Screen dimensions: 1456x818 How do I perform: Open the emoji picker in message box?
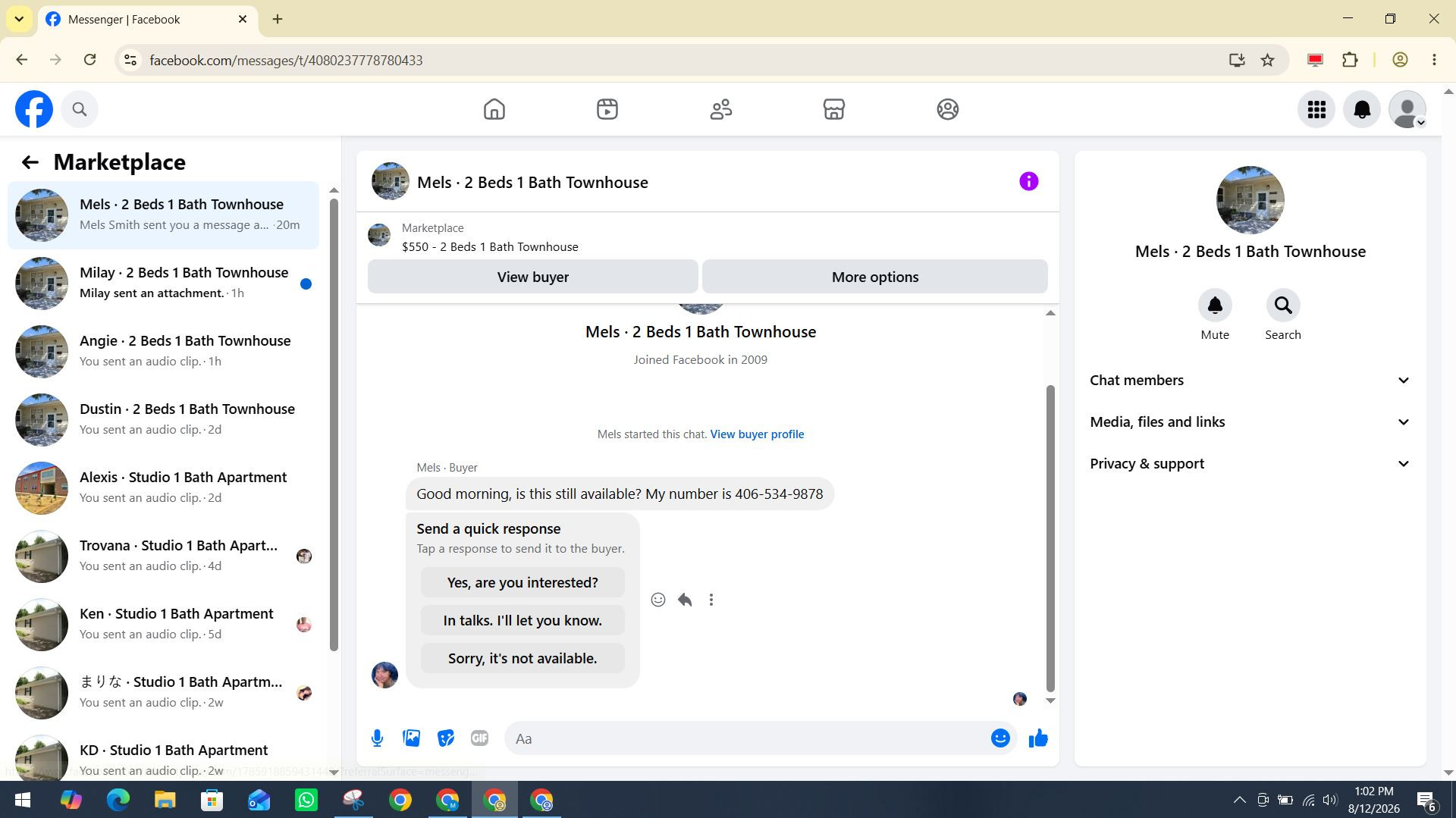pos(1000,738)
